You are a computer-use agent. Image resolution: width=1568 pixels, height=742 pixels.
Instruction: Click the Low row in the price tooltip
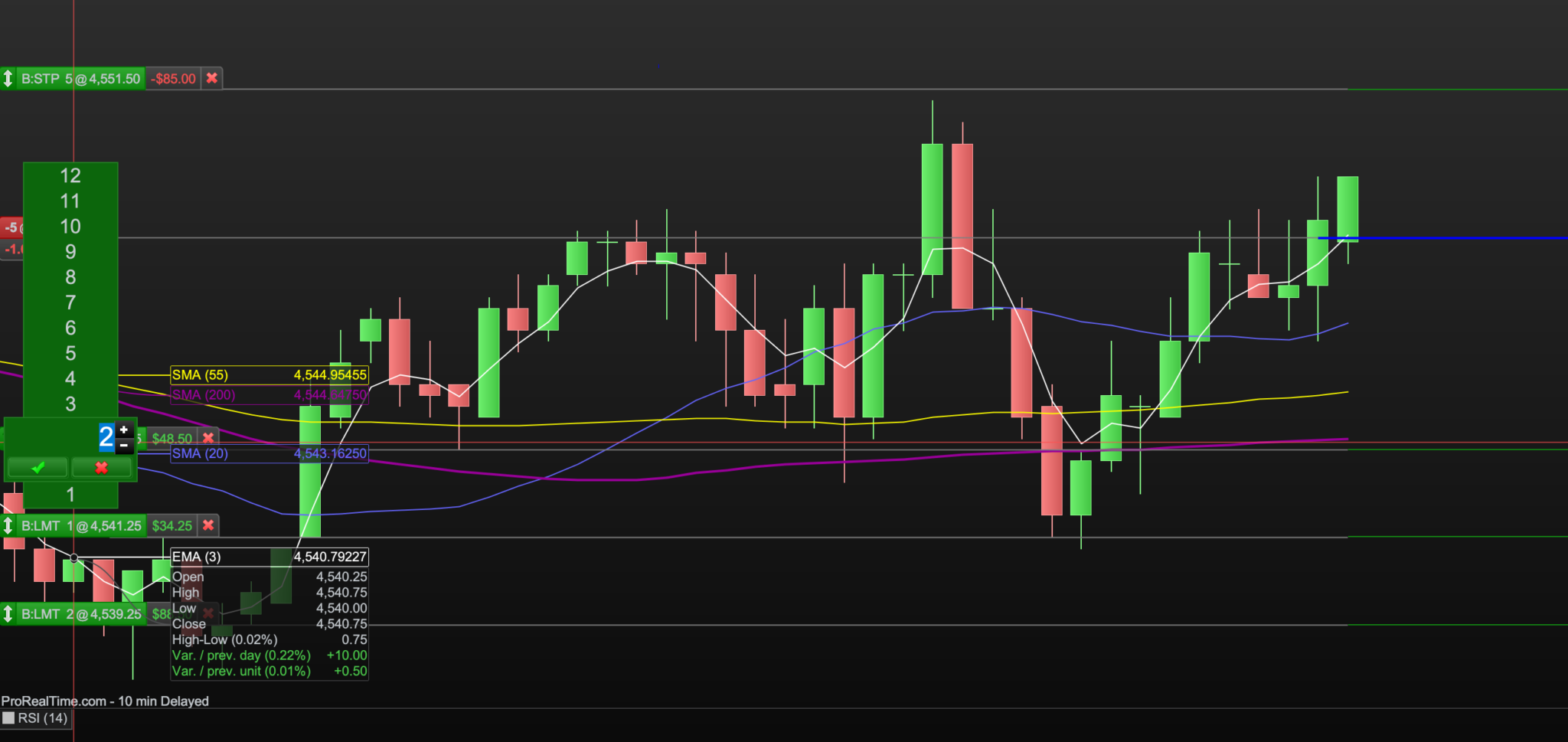point(269,608)
